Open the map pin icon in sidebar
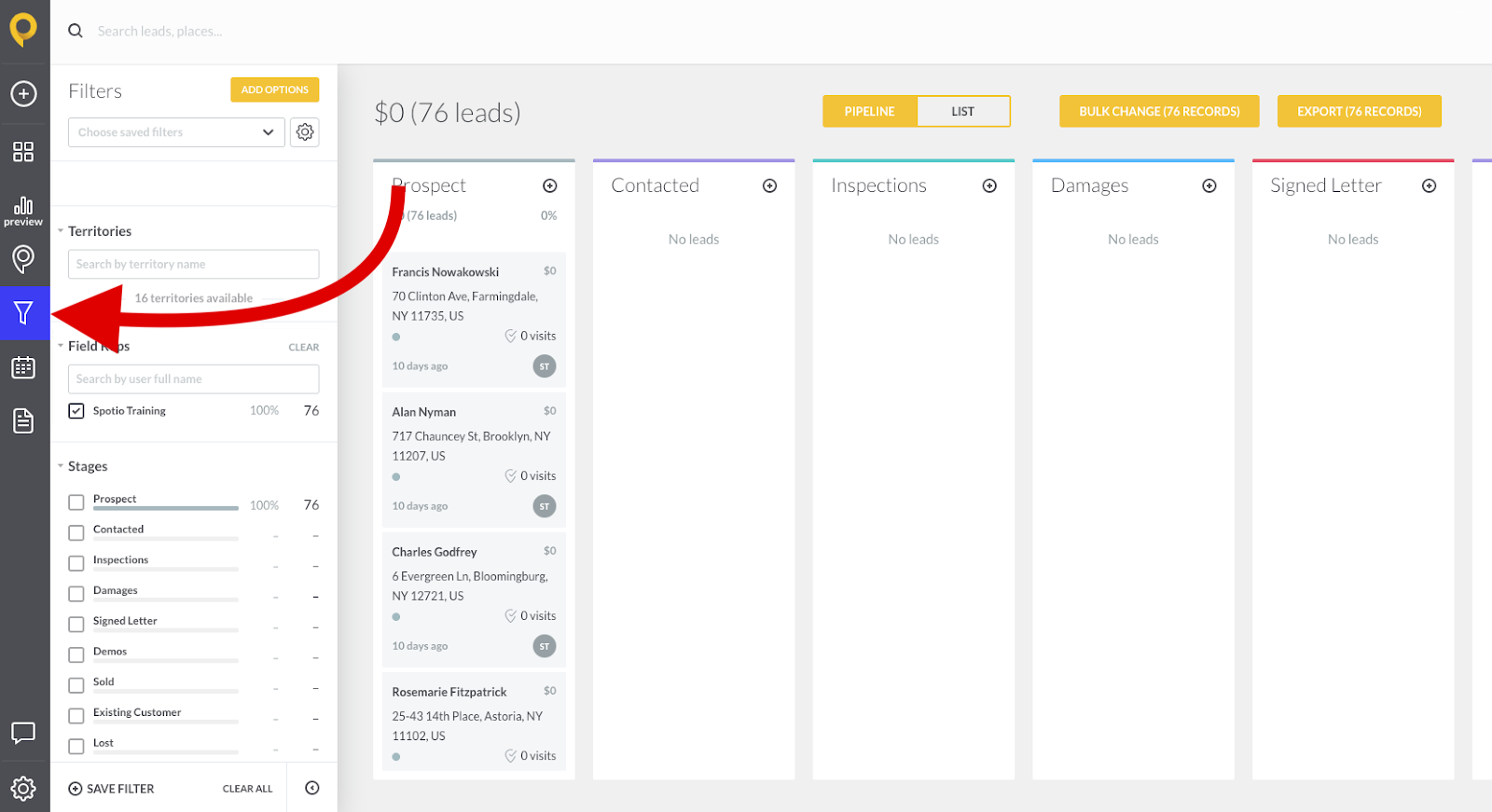Viewport: 1492px width, 812px height. pos(23,258)
